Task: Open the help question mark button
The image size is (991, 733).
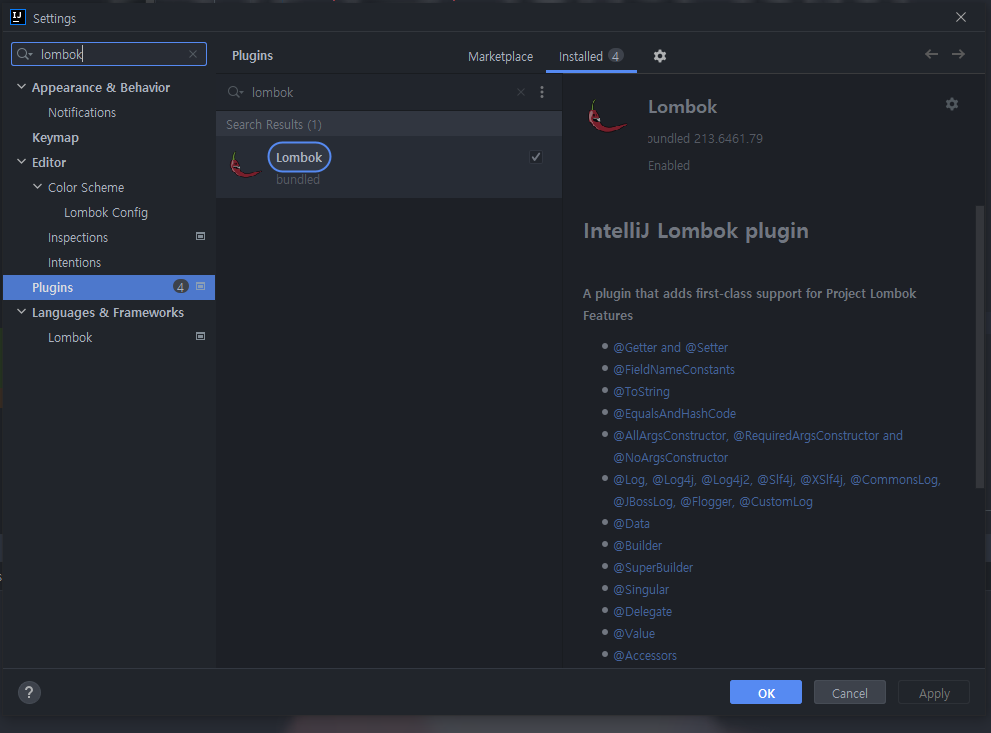Action: (29, 693)
